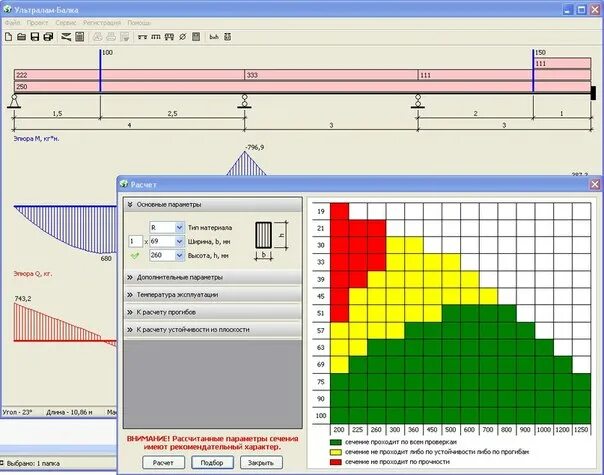This screenshot has width=604, height=475.
Task: Select the roller support at the 4 m mark
Action: tap(244, 101)
